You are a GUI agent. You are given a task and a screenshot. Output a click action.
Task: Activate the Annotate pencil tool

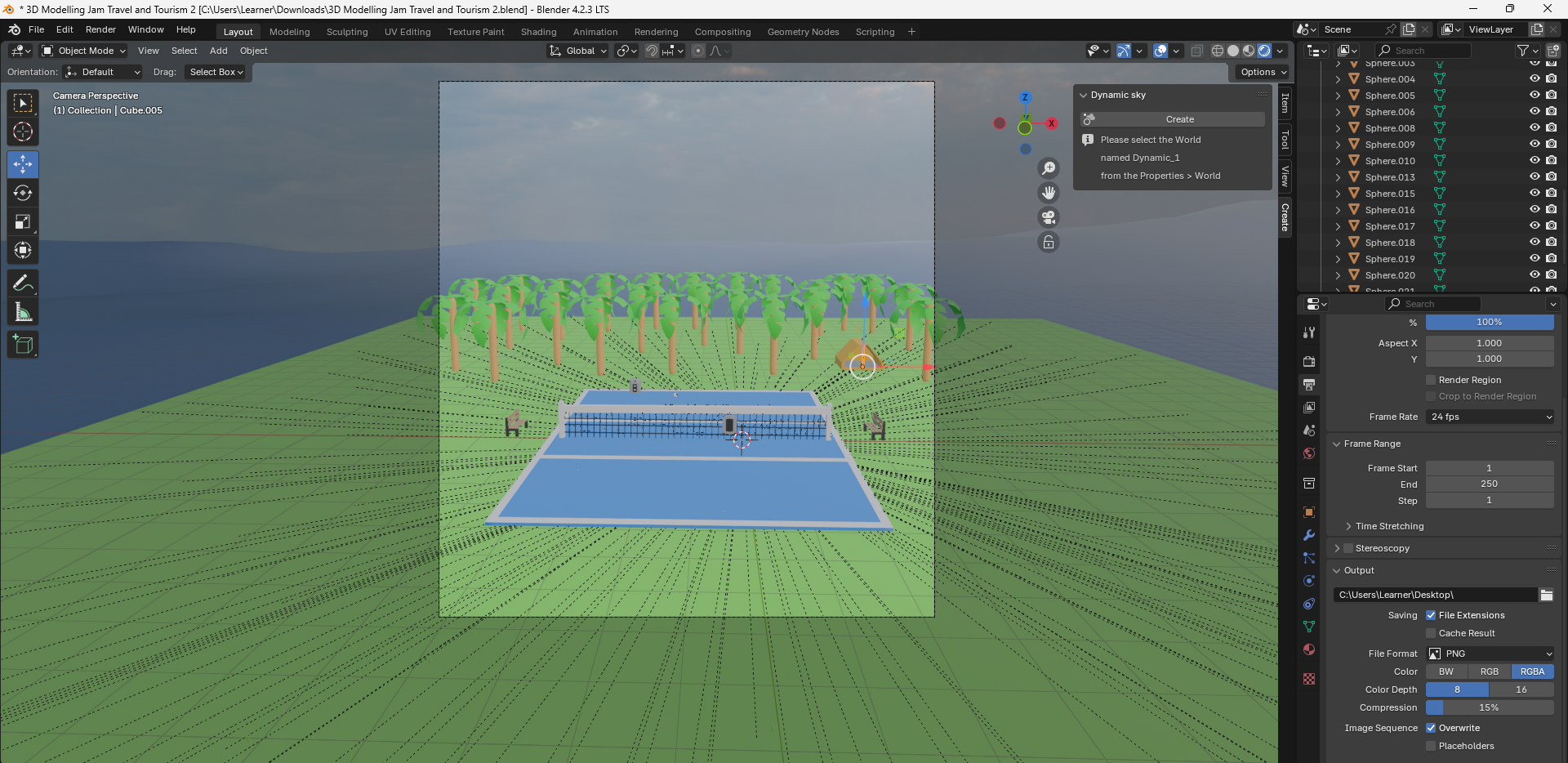23,283
